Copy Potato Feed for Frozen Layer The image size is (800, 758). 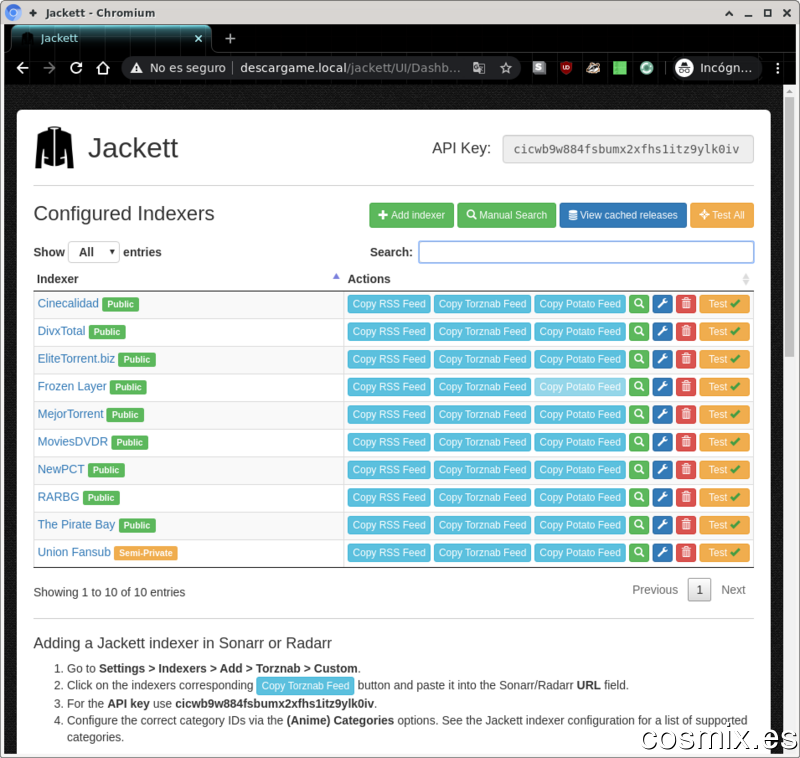tap(580, 387)
